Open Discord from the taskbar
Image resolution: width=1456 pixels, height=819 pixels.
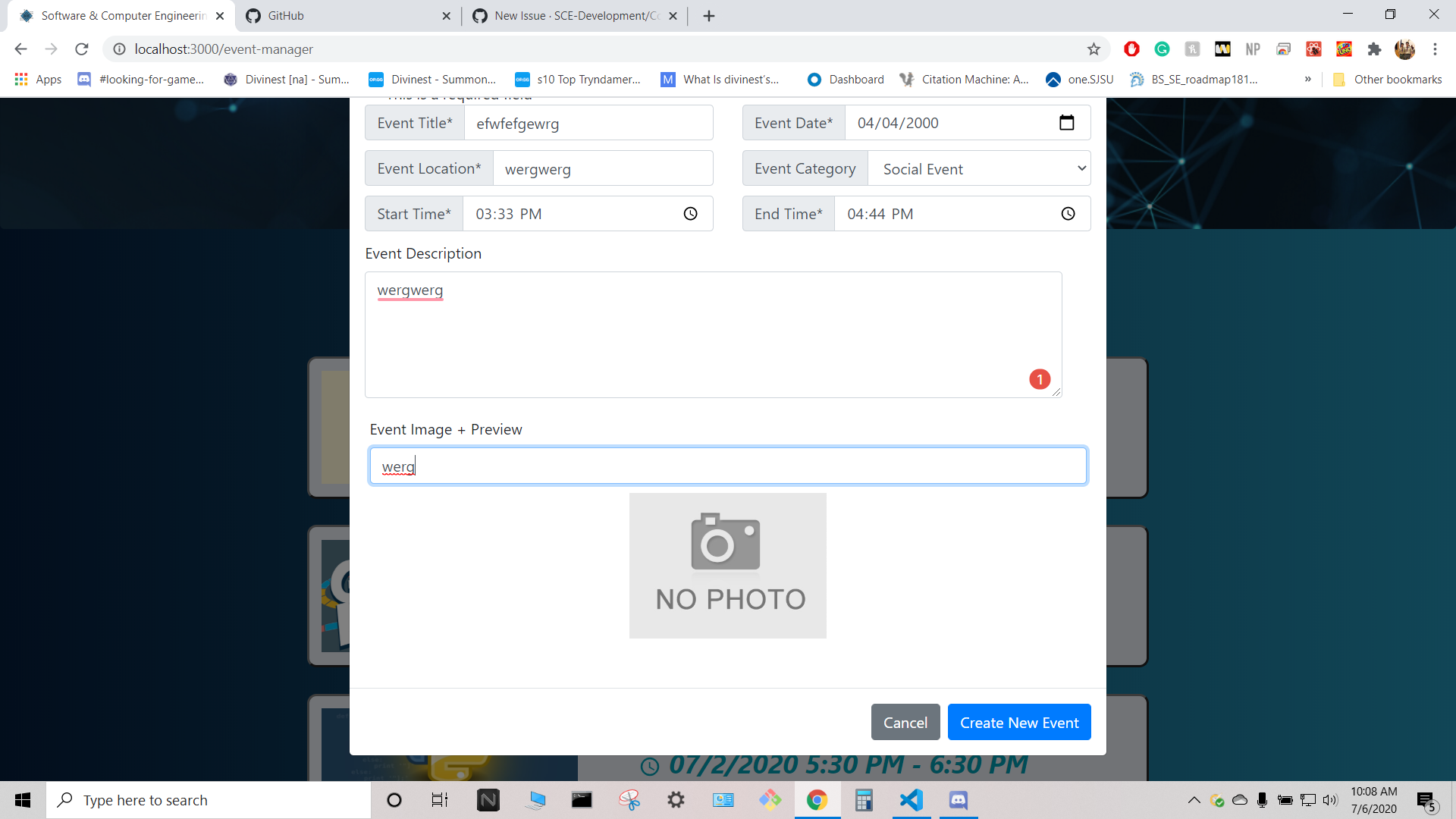(x=958, y=800)
